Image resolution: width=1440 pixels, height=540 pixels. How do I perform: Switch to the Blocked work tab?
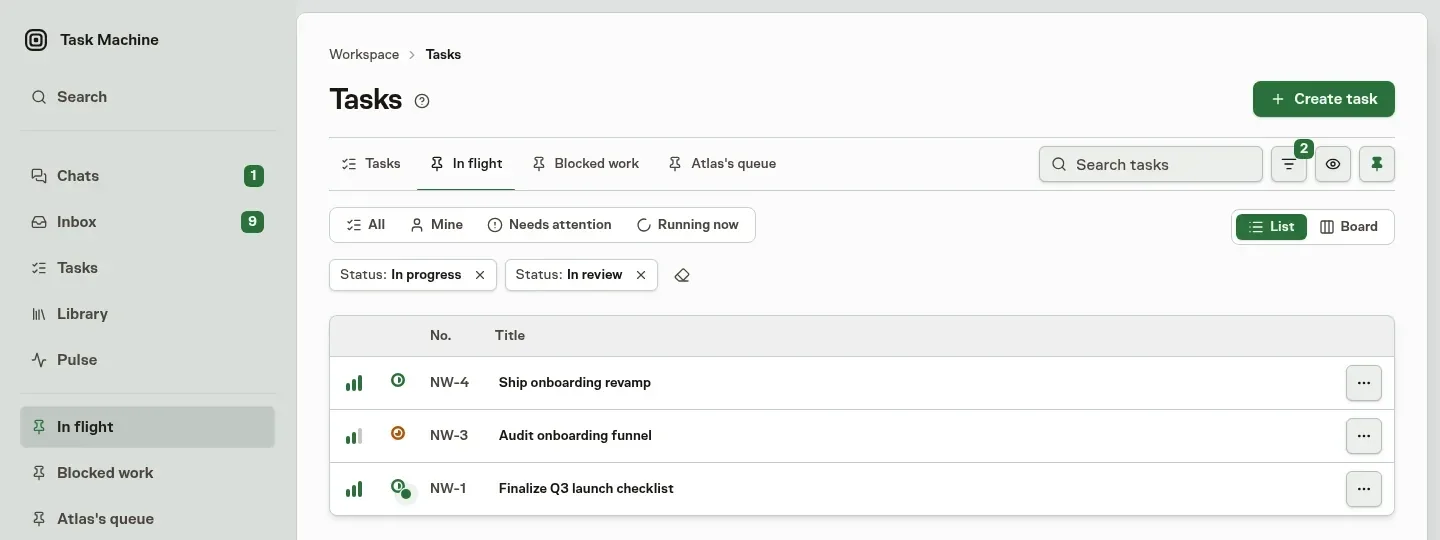pos(586,164)
